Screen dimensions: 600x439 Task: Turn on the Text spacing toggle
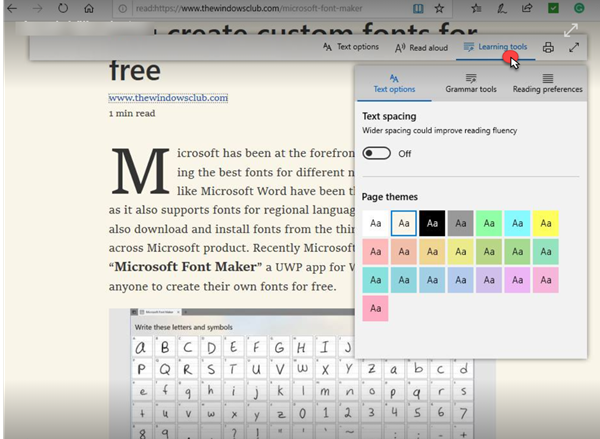point(377,153)
